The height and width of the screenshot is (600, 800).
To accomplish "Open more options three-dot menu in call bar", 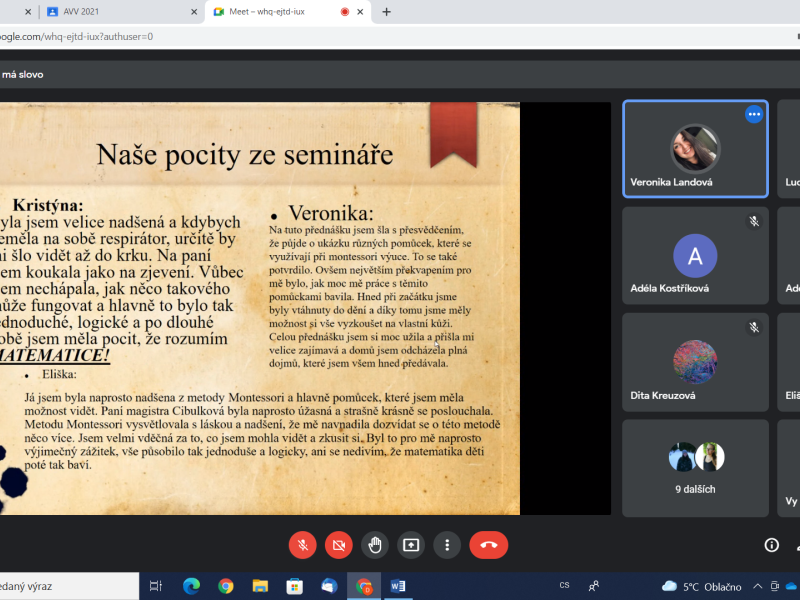I will (447, 545).
